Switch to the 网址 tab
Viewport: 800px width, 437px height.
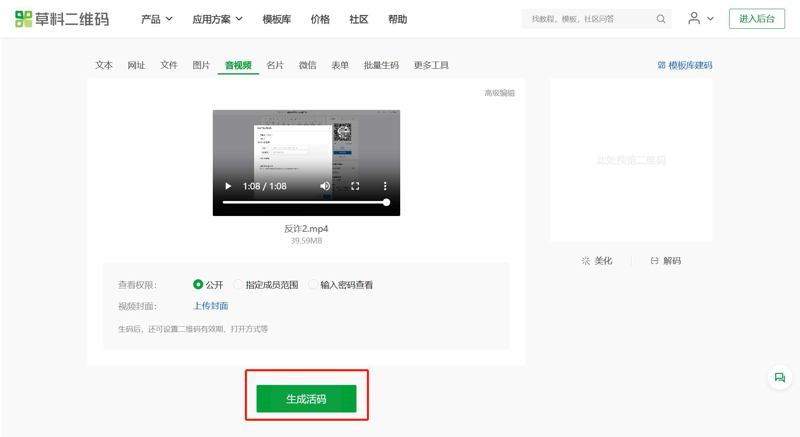click(136, 65)
